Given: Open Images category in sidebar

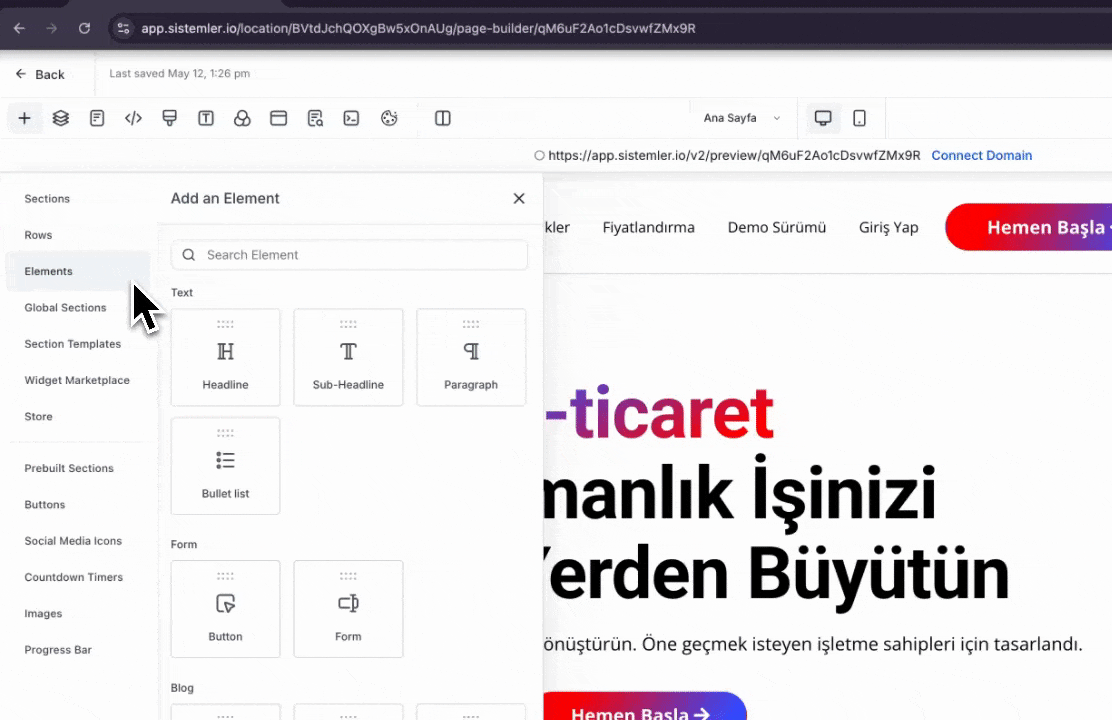Looking at the screenshot, I should coord(43,613).
